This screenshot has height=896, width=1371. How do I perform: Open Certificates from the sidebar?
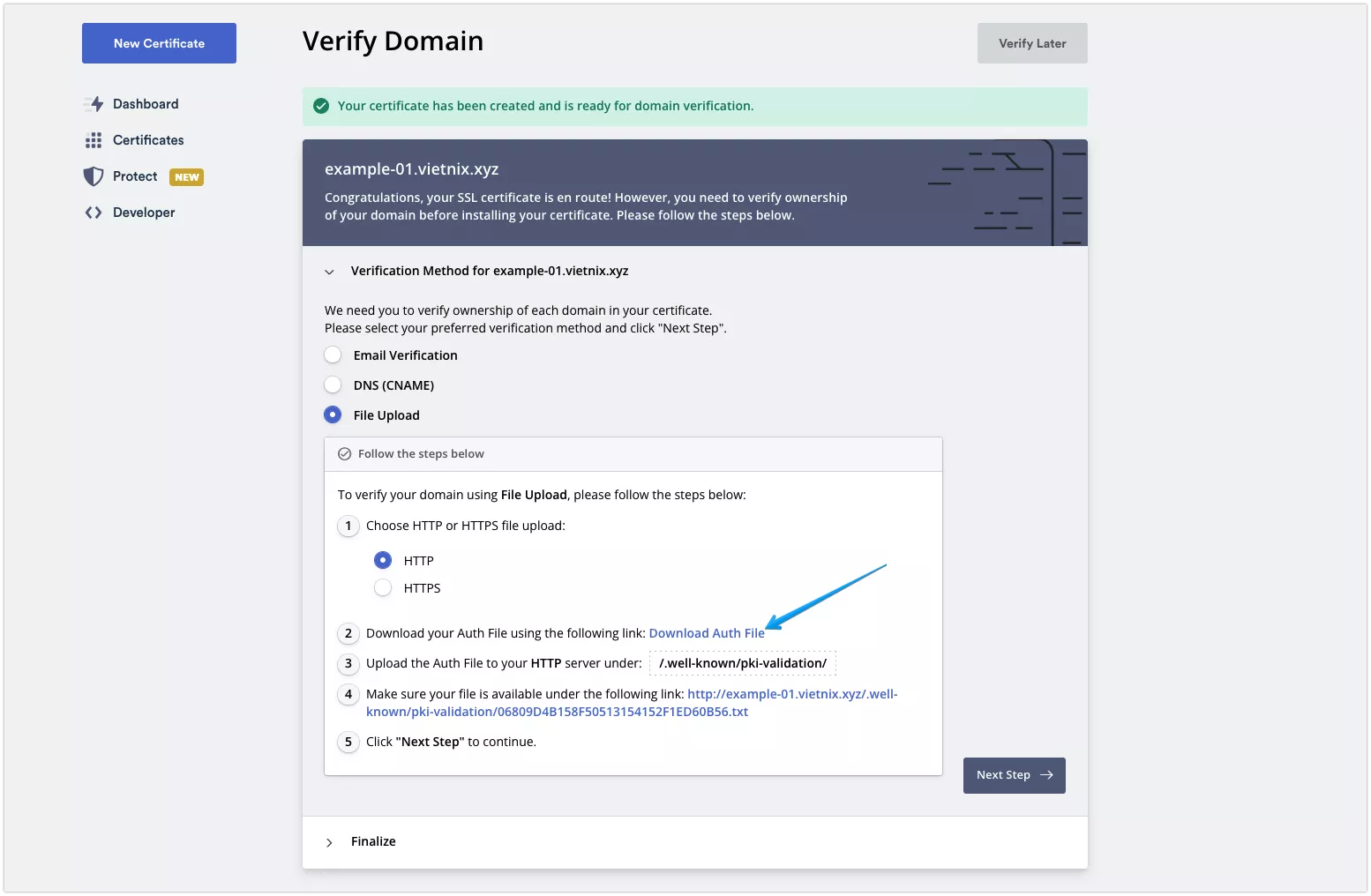[x=147, y=139]
